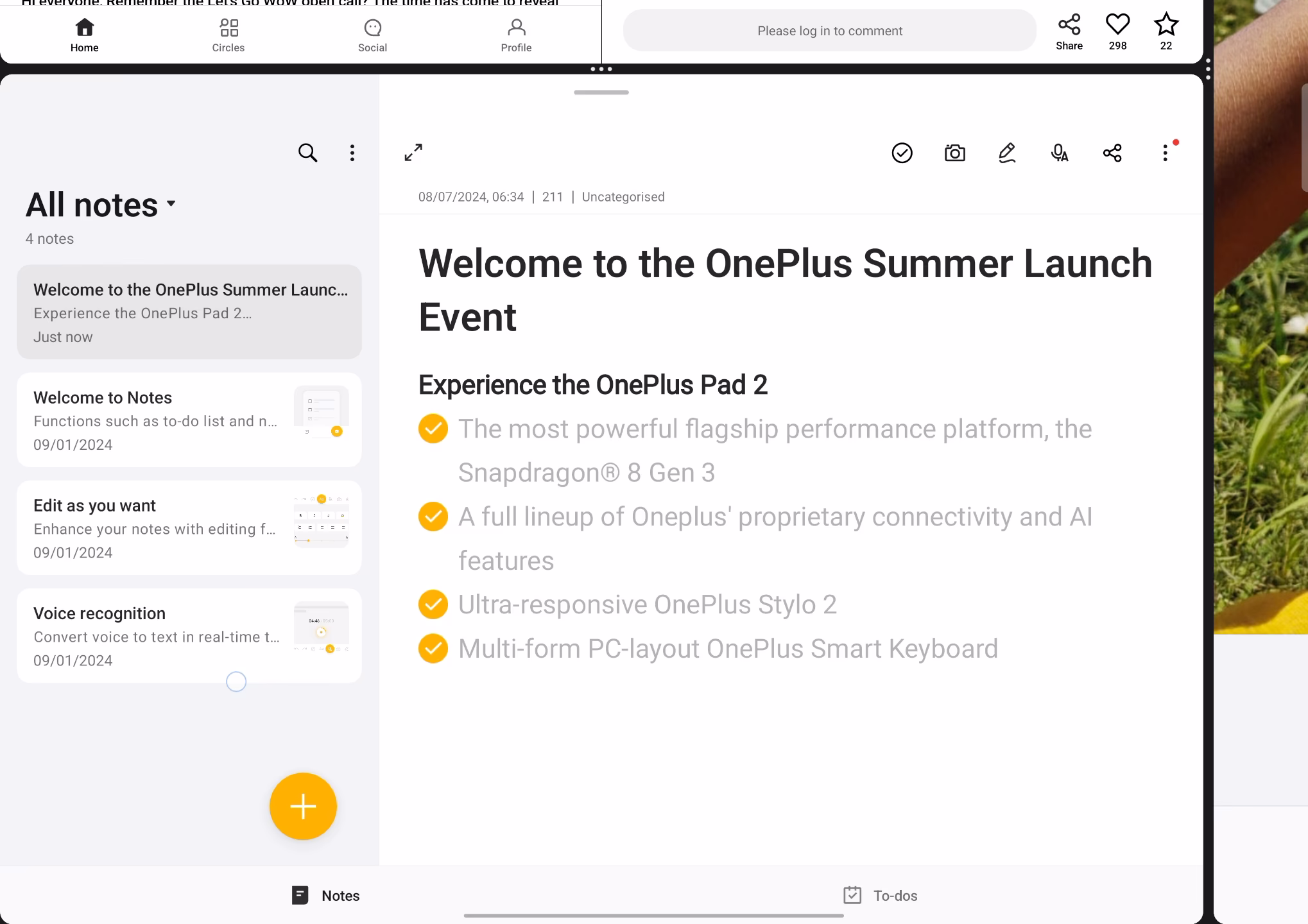Image resolution: width=1308 pixels, height=924 pixels.
Task: Open the All notes folder dropdown
Action: 100,205
